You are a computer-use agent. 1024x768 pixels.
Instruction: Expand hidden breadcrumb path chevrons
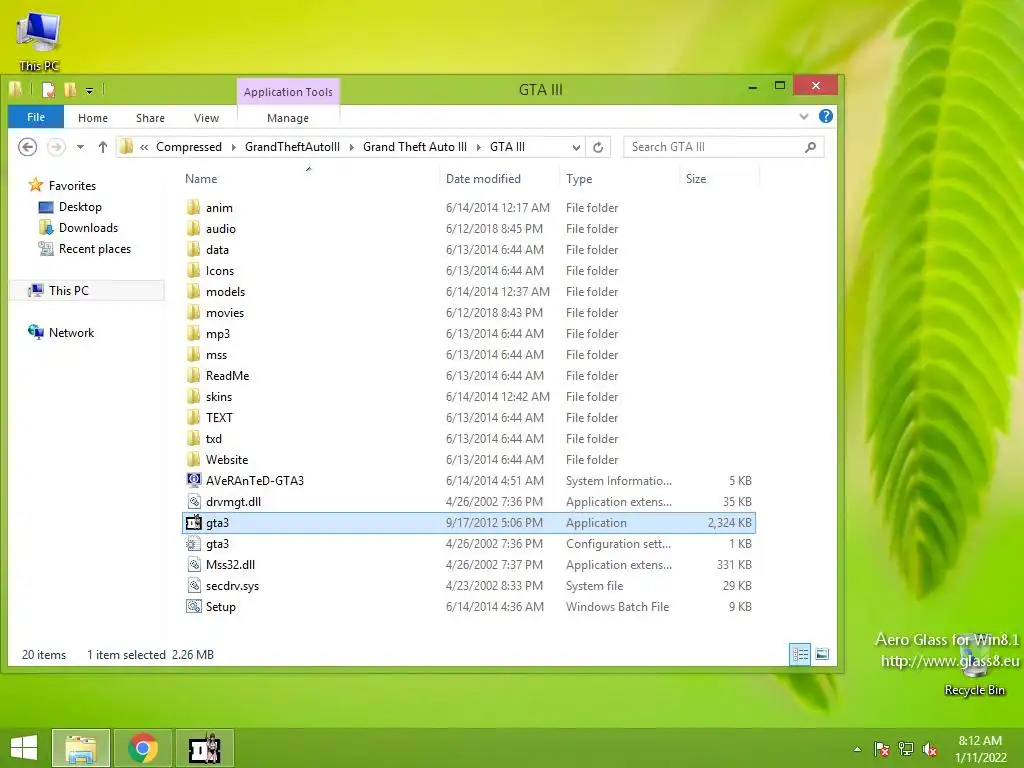(x=144, y=147)
